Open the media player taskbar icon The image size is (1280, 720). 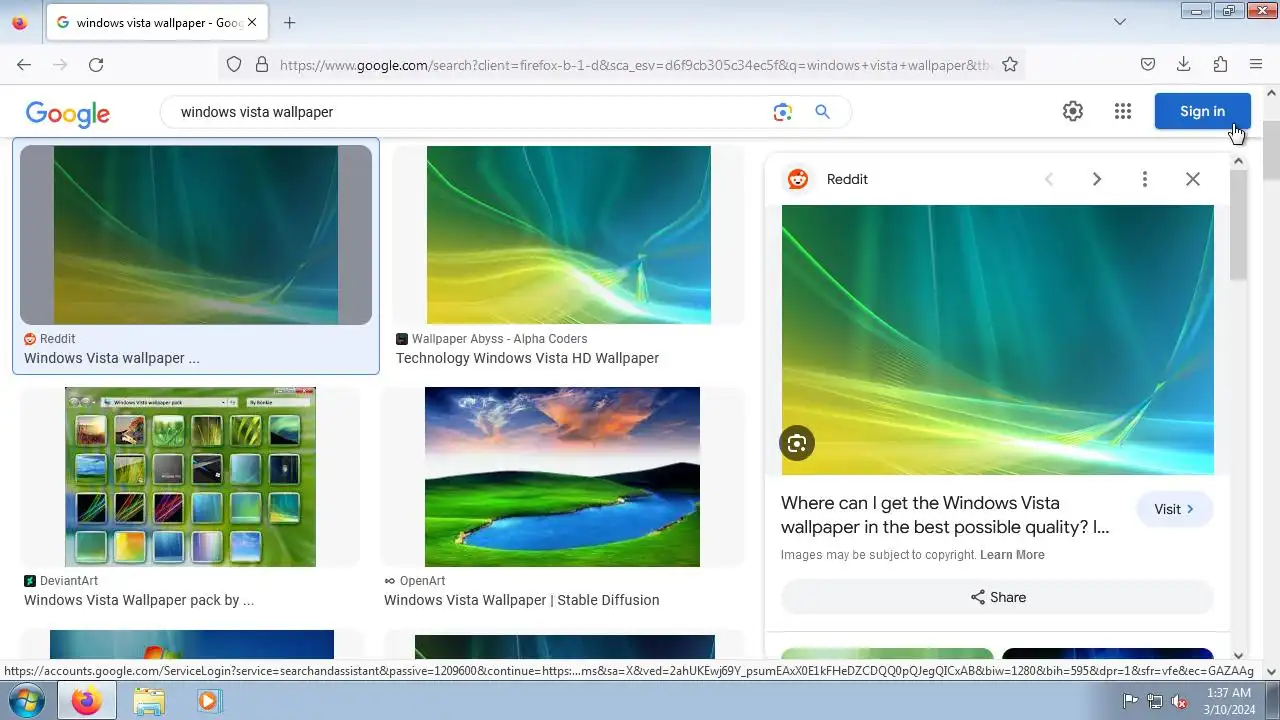tap(208, 700)
